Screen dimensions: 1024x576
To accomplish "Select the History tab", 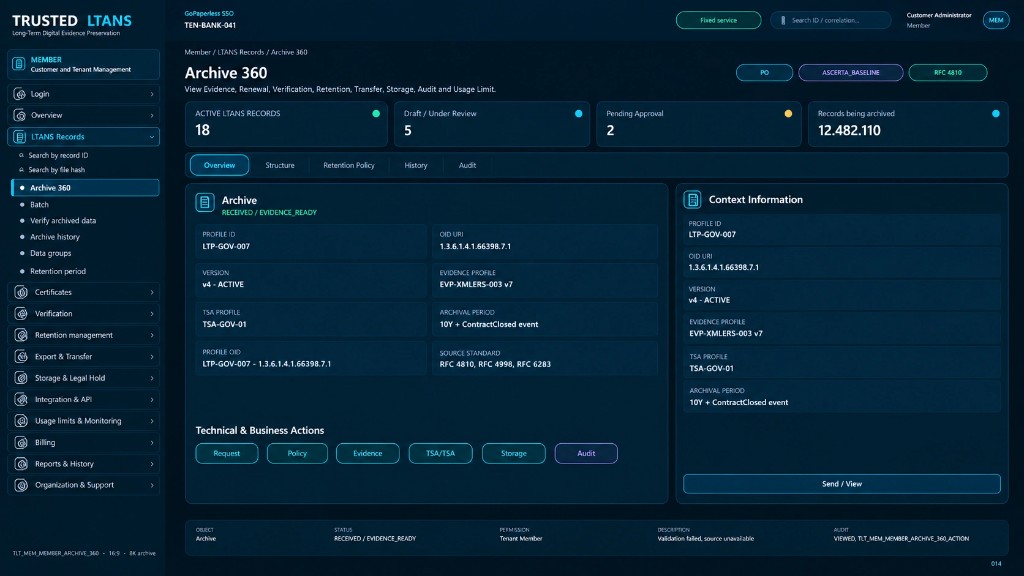I will (x=416, y=166).
